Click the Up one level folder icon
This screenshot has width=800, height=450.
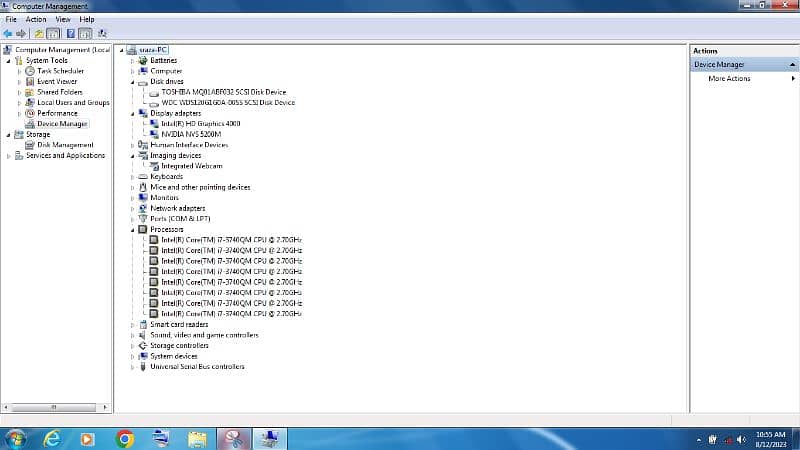click(40, 33)
